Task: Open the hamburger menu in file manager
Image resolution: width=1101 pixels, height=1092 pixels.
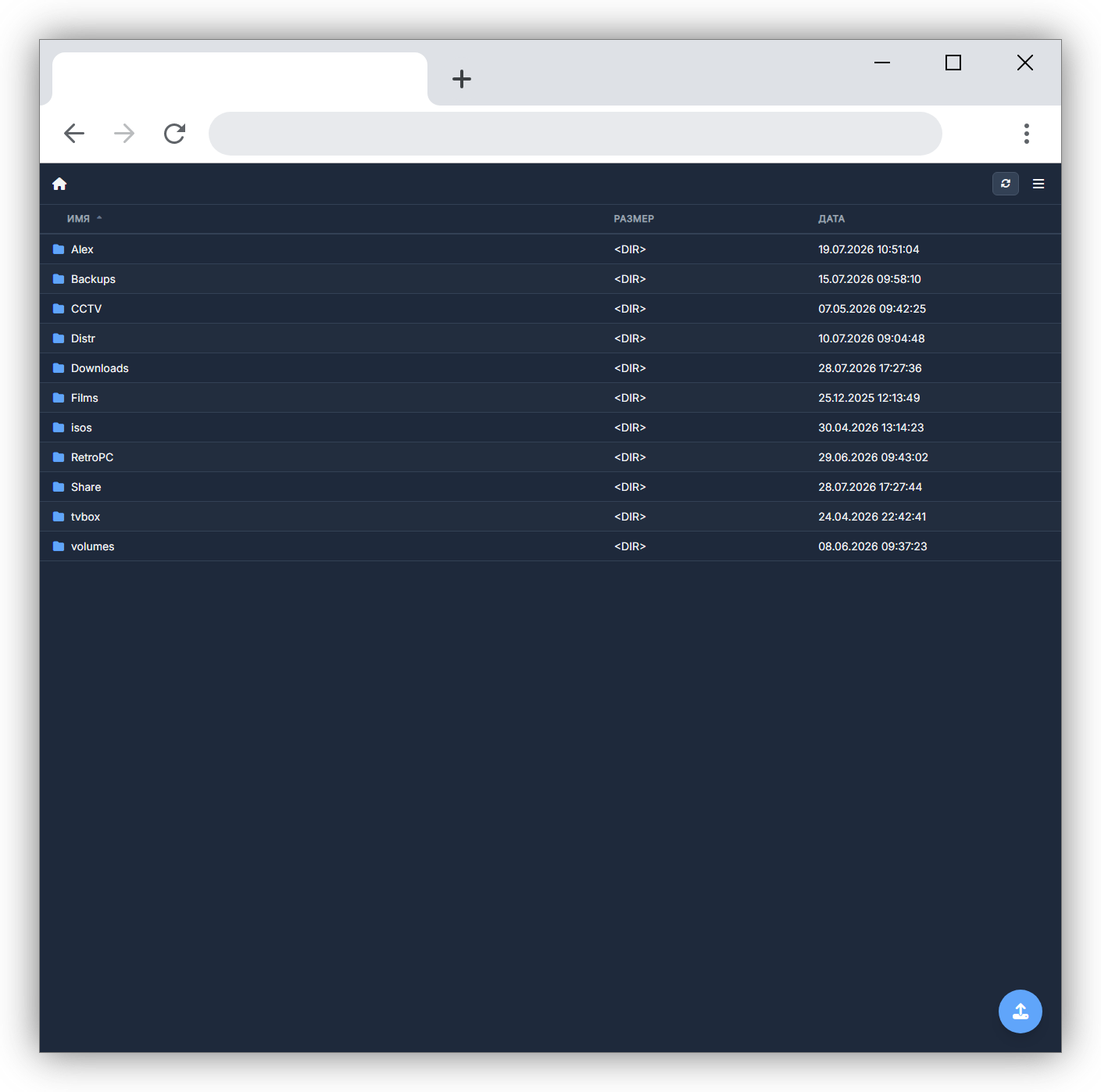Action: [x=1038, y=184]
